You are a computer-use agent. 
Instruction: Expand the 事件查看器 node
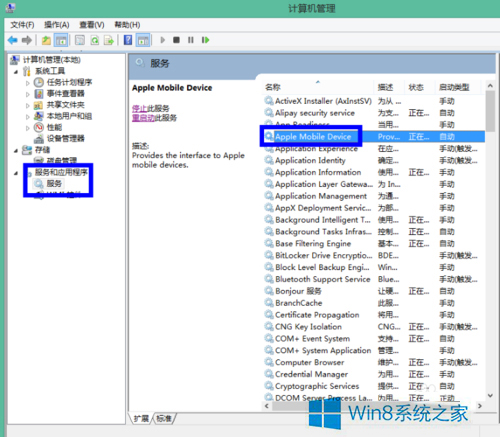coord(28,94)
